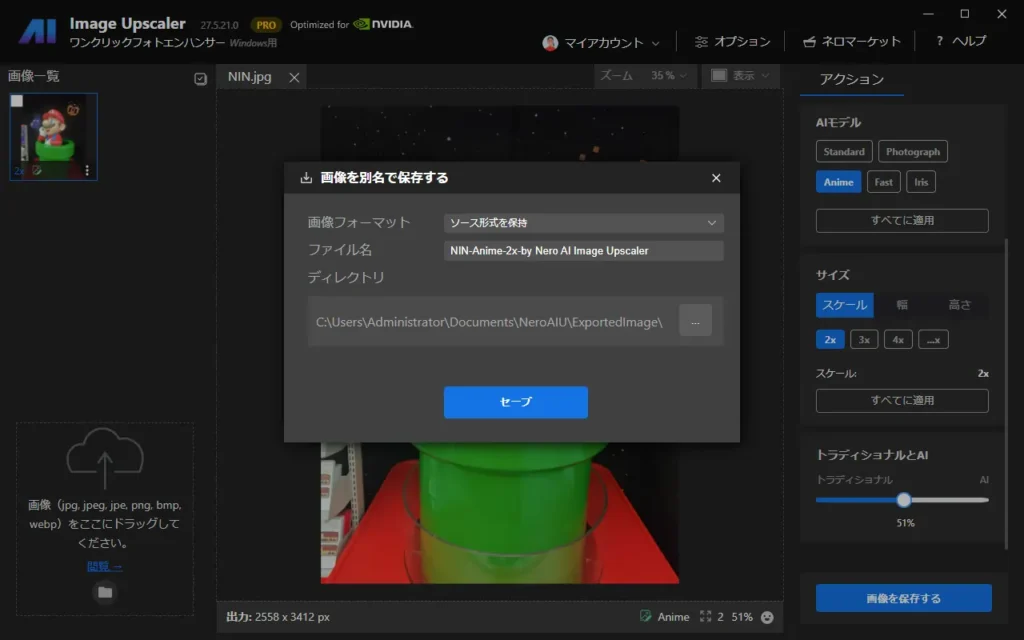1024x640 pixels.
Task: Click the blue セーブ button
Action: (x=515, y=402)
